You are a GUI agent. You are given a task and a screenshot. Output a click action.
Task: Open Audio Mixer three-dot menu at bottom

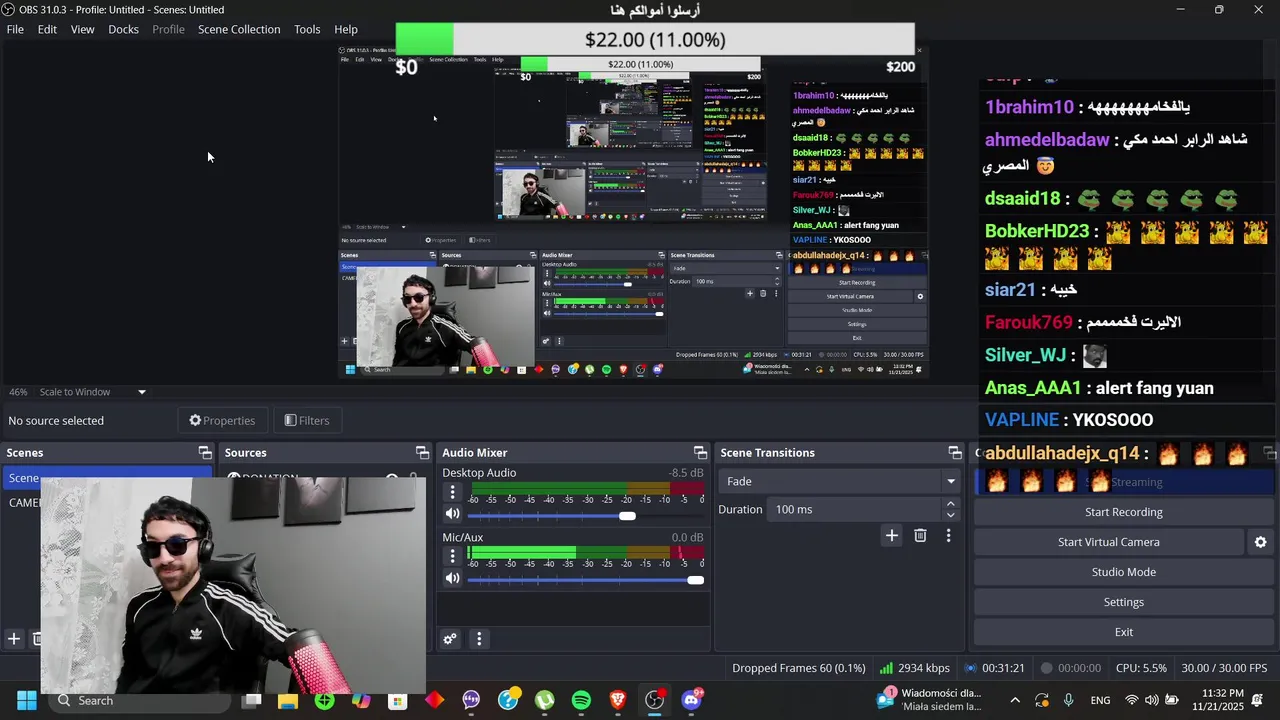[x=479, y=639]
